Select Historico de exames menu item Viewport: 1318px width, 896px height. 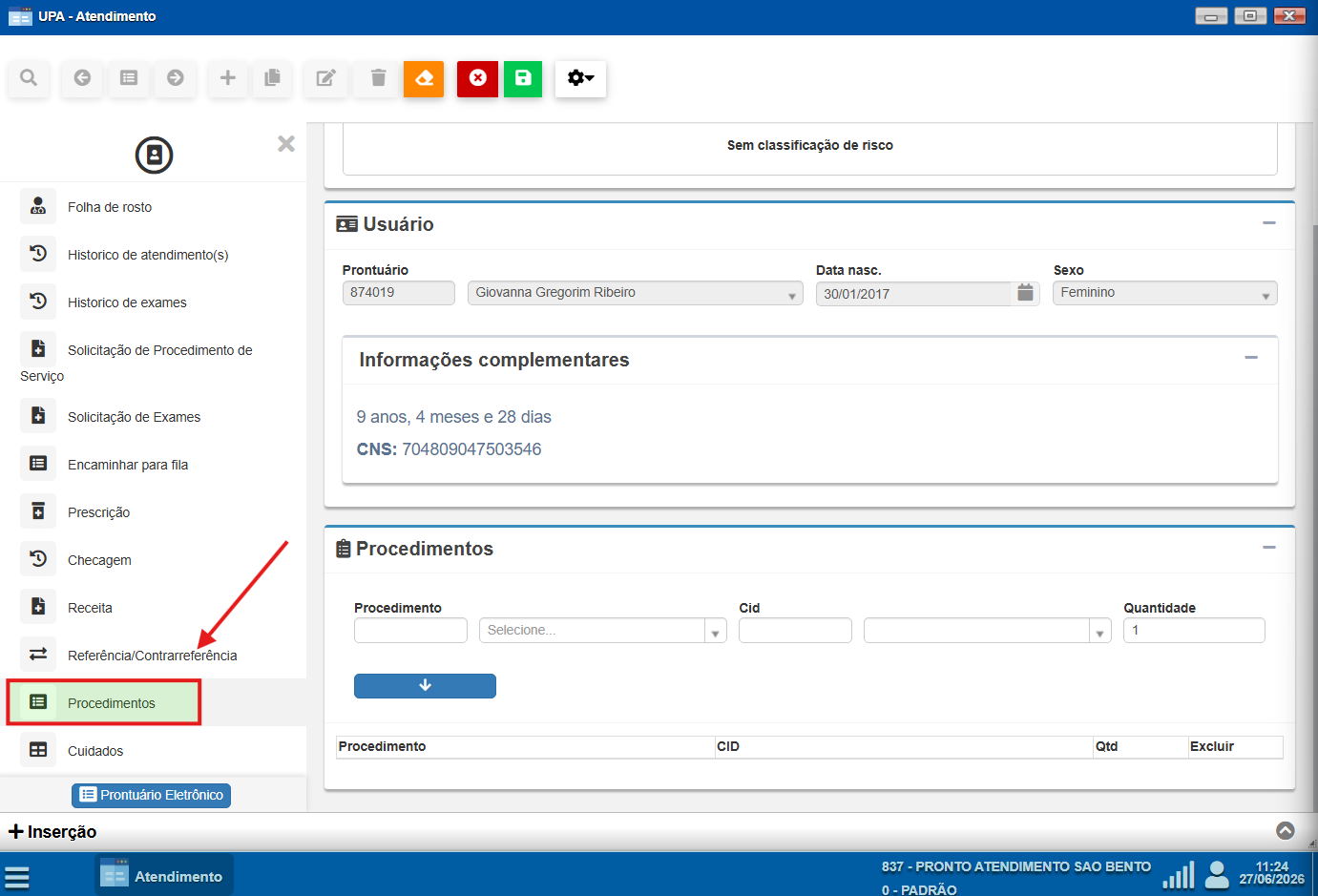click(x=127, y=302)
